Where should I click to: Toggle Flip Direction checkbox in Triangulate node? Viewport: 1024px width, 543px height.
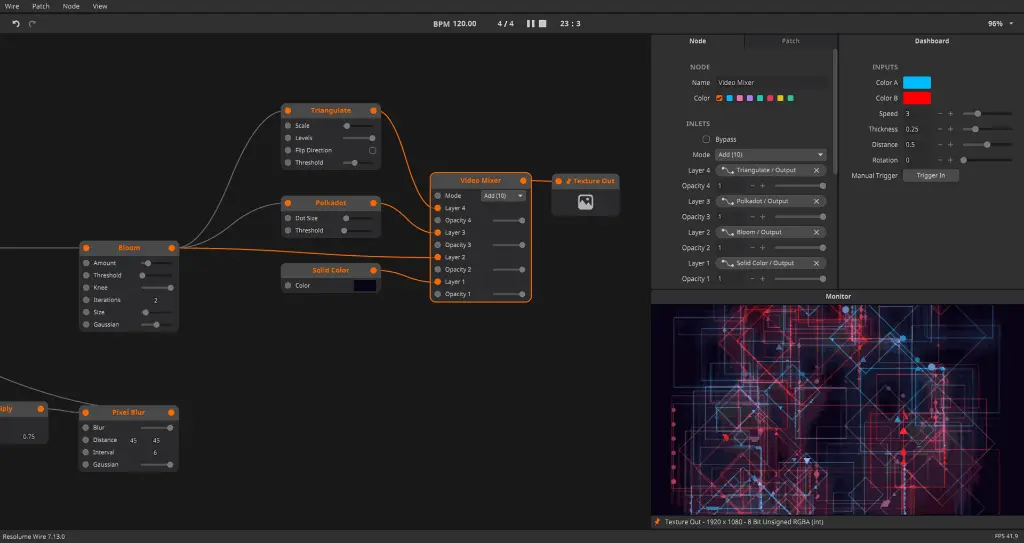click(x=372, y=150)
